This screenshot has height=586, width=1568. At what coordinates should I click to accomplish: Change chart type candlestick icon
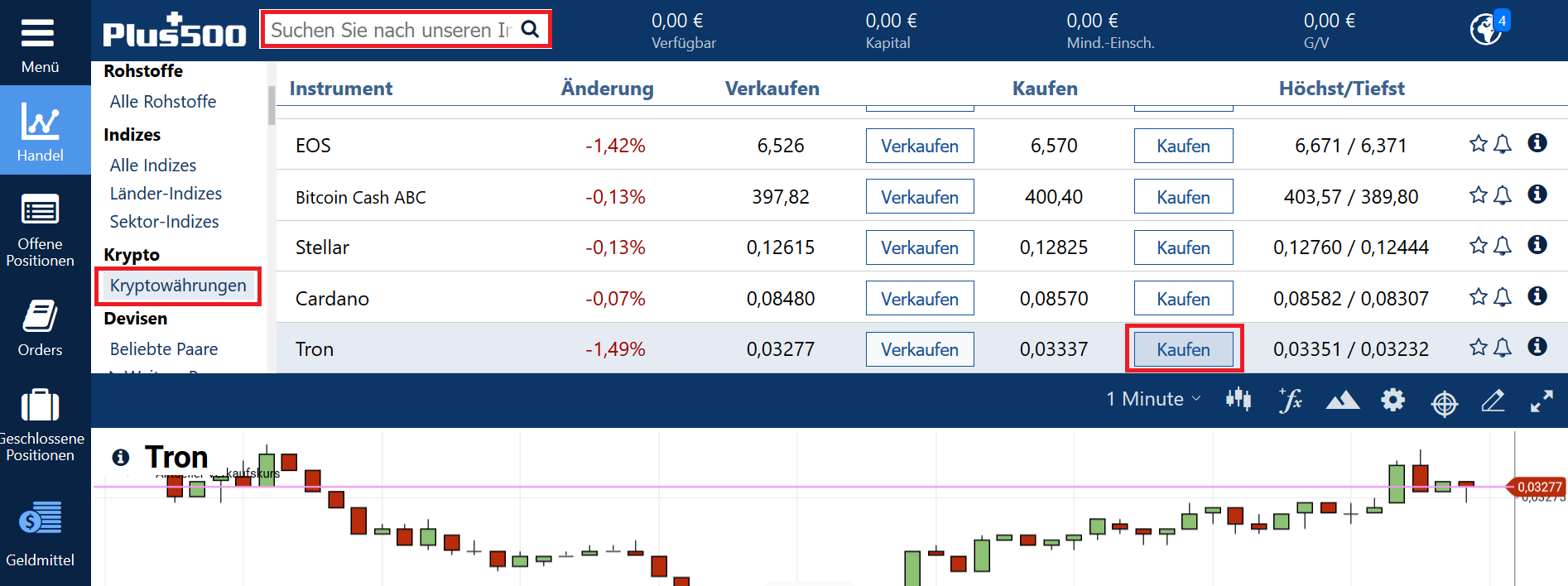click(1239, 400)
